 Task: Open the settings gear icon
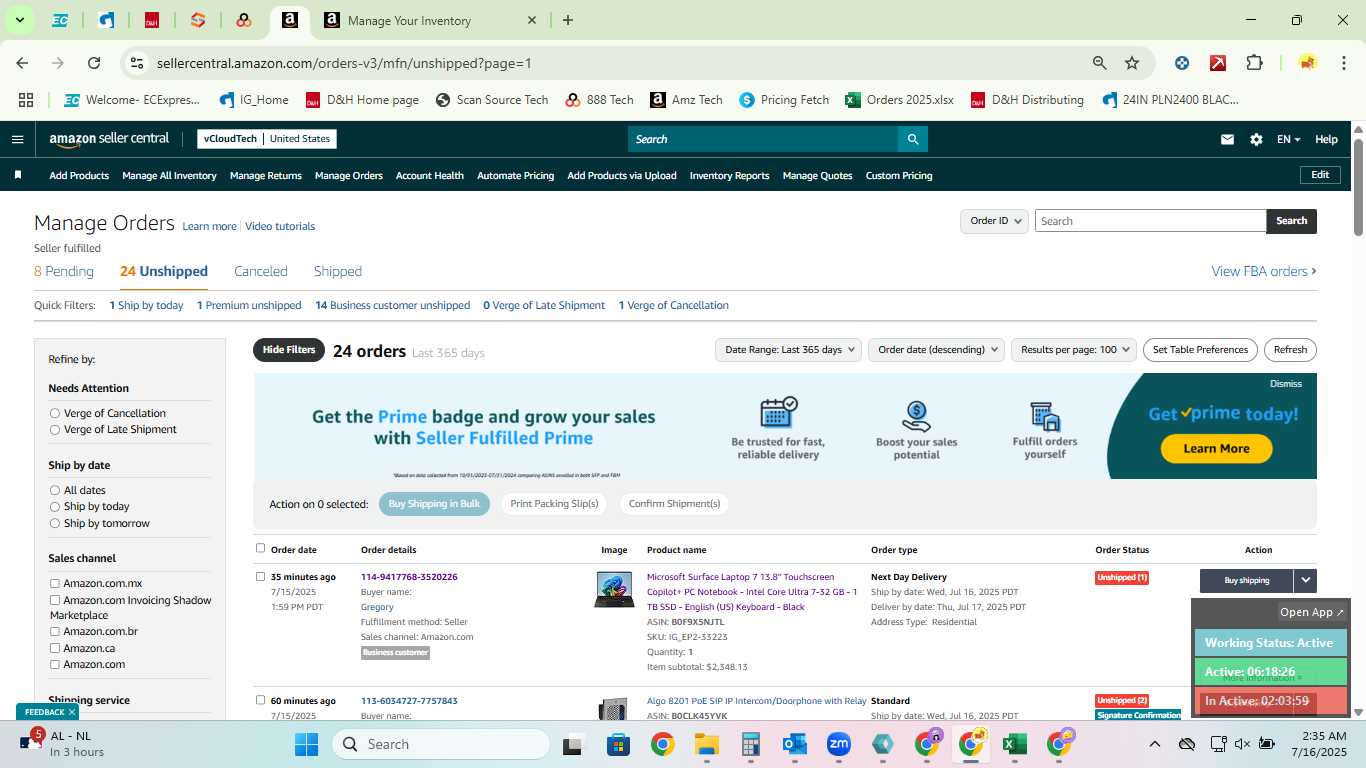click(x=1256, y=139)
